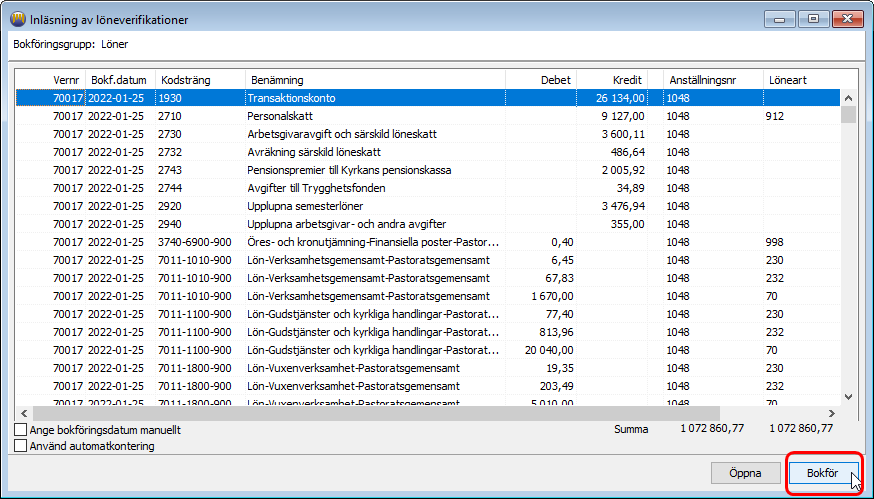
Task: Click kredit amount 34,89
Action: pyautogui.click(x=631, y=188)
